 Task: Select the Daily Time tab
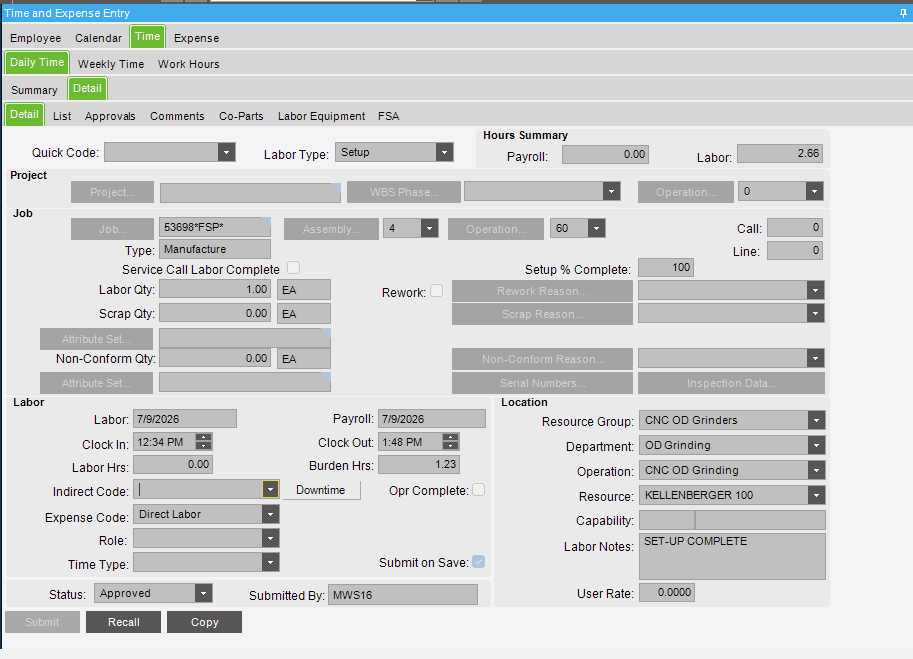click(x=37, y=62)
